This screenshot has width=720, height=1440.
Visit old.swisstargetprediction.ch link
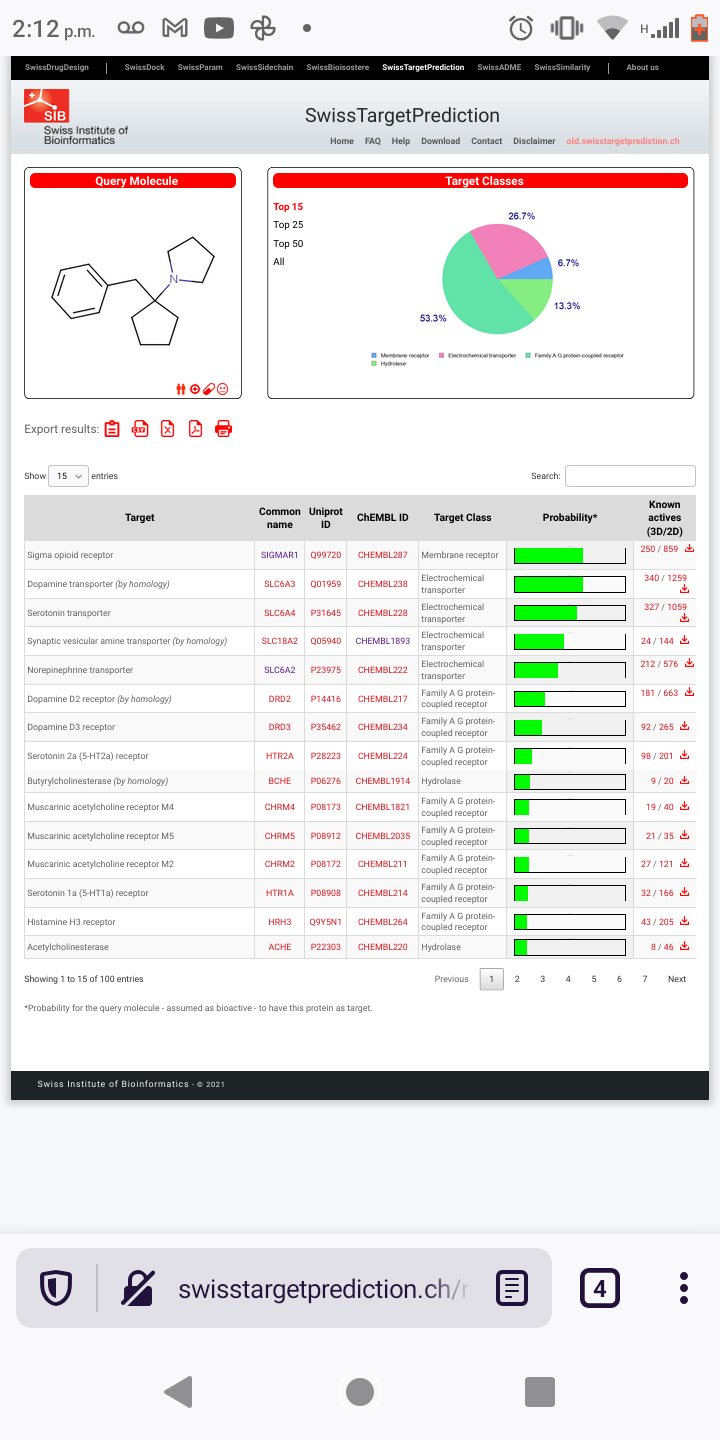[x=623, y=141]
